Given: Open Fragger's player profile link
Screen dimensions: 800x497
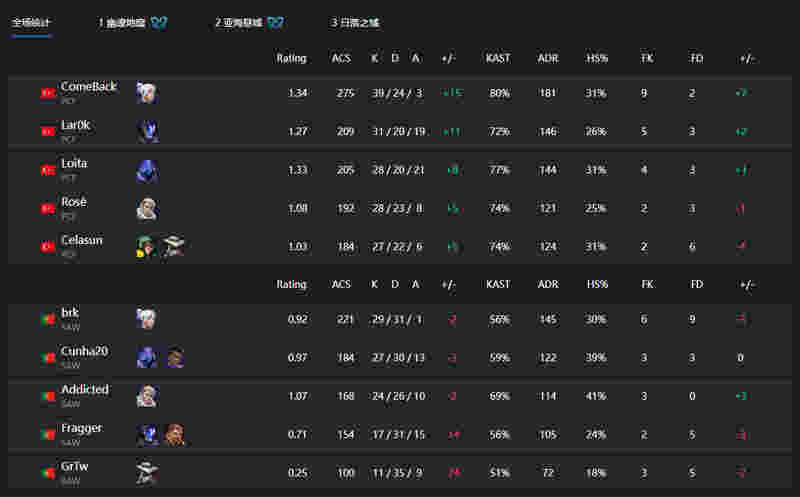Looking at the screenshot, I should coord(82,428).
